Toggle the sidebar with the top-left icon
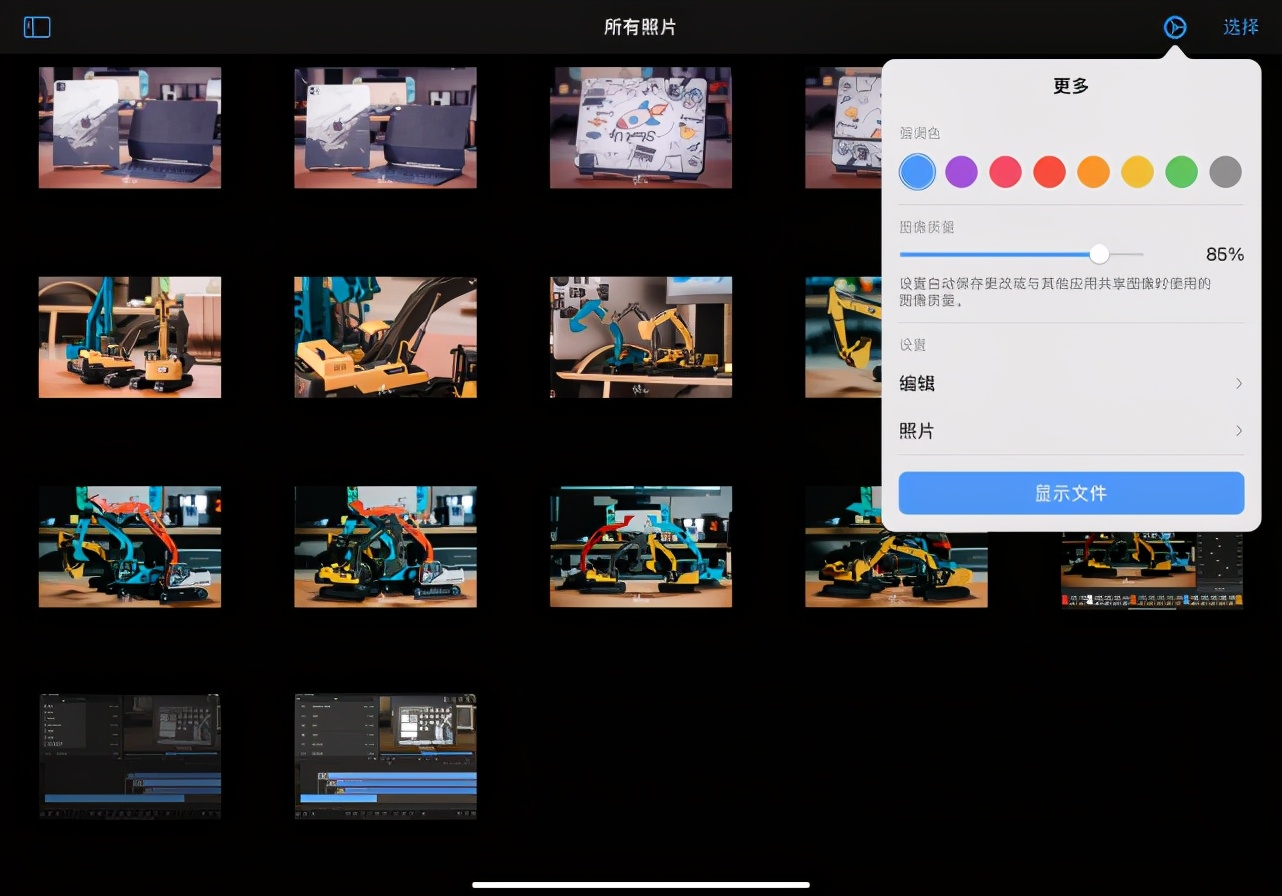 click(36, 27)
